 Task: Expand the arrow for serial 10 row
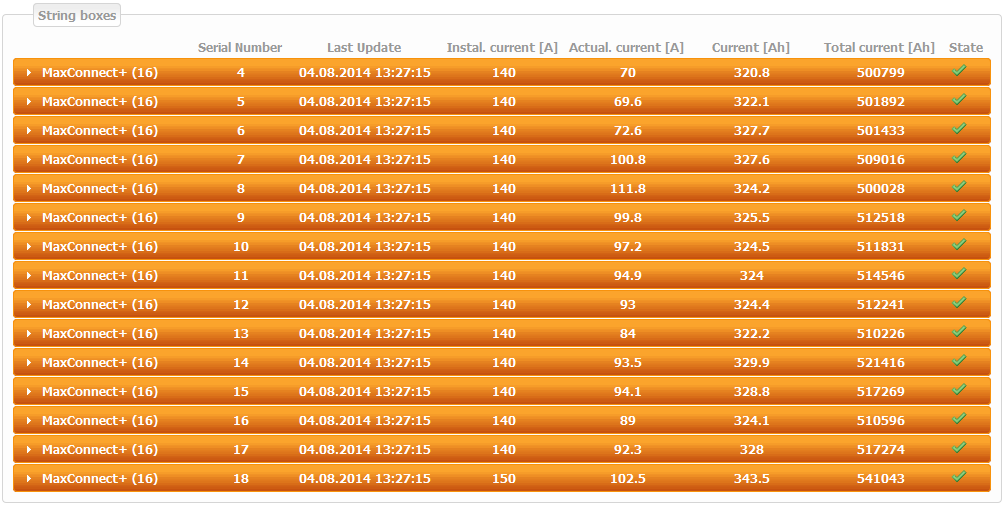point(29,247)
